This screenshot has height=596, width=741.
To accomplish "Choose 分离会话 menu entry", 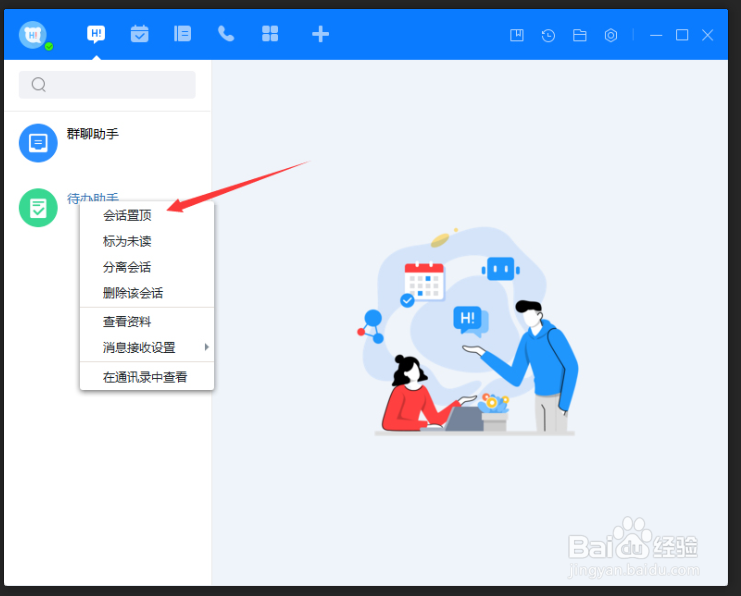I will click(x=147, y=267).
